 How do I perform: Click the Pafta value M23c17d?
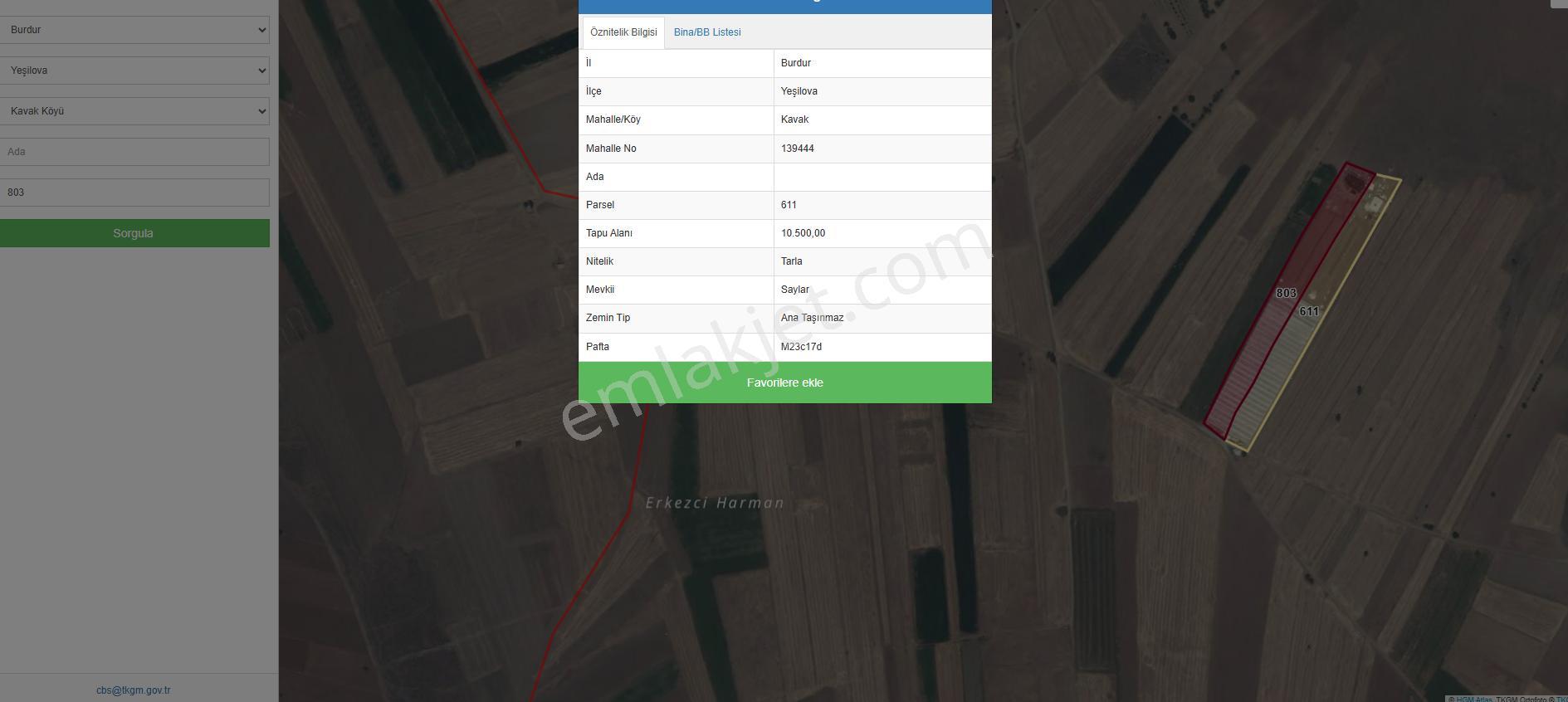click(801, 347)
